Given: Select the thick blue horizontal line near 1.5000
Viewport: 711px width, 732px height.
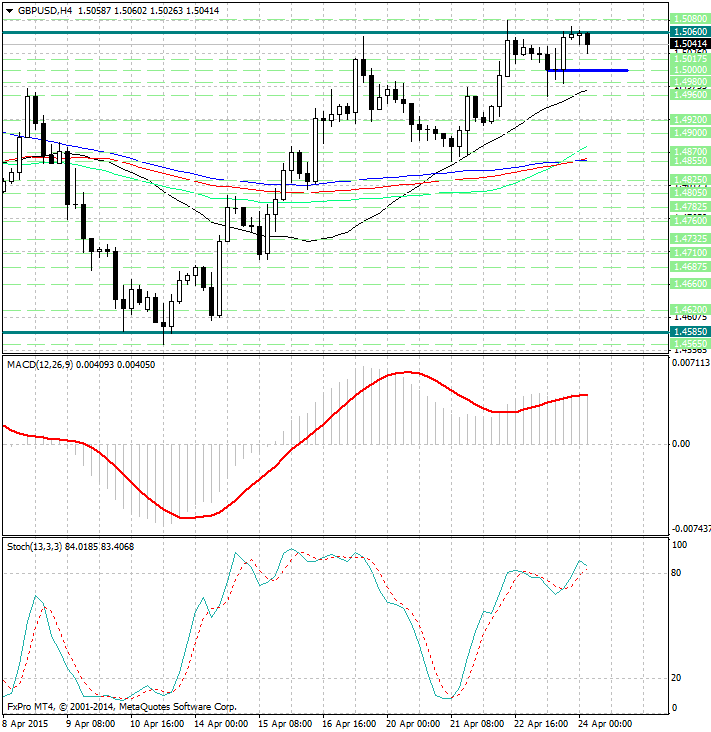Looking at the screenshot, I should click(x=588, y=70).
